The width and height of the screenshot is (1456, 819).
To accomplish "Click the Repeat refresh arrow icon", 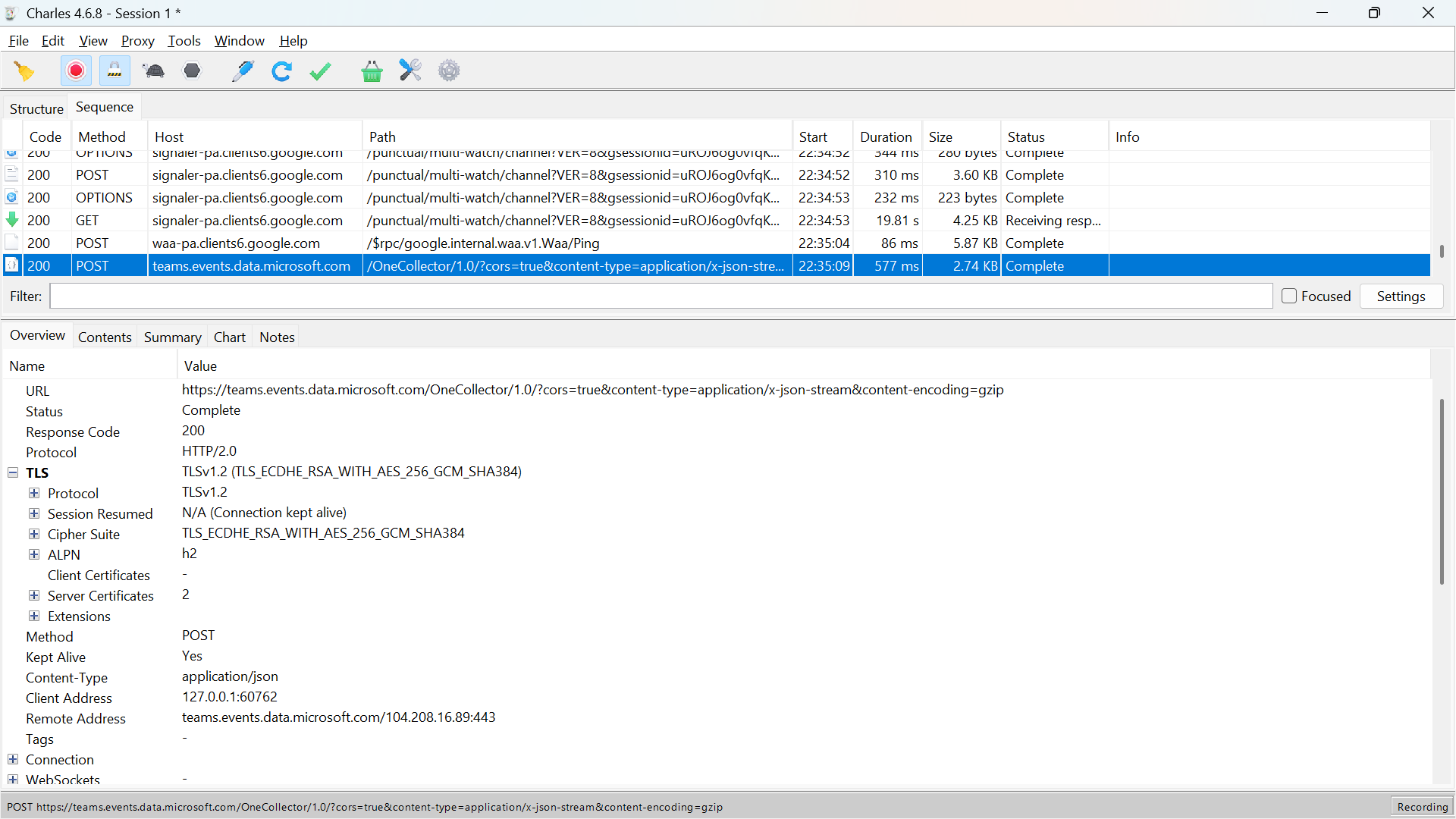I will (281, 71).
